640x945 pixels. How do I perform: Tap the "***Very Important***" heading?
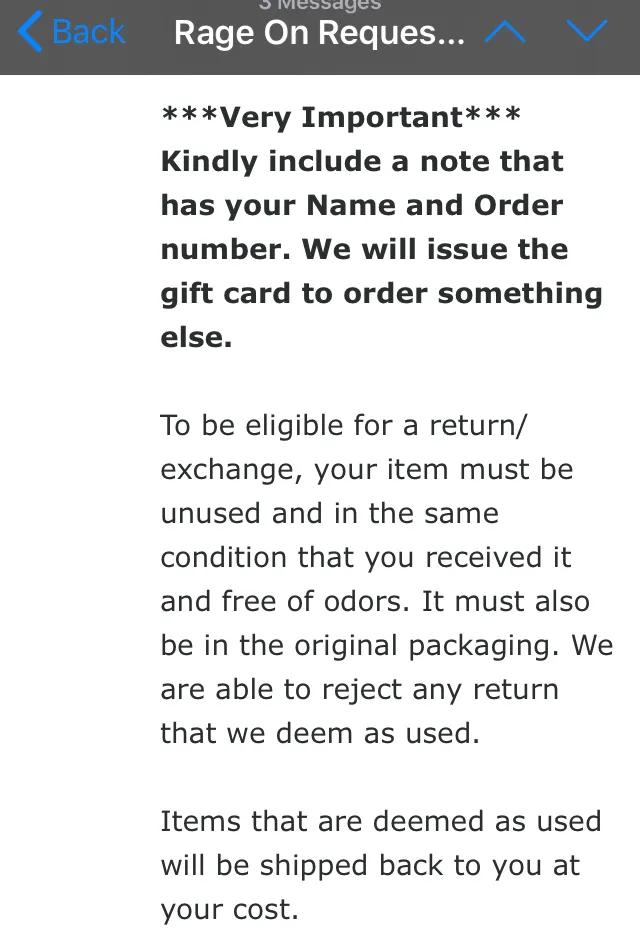point(341,118)
